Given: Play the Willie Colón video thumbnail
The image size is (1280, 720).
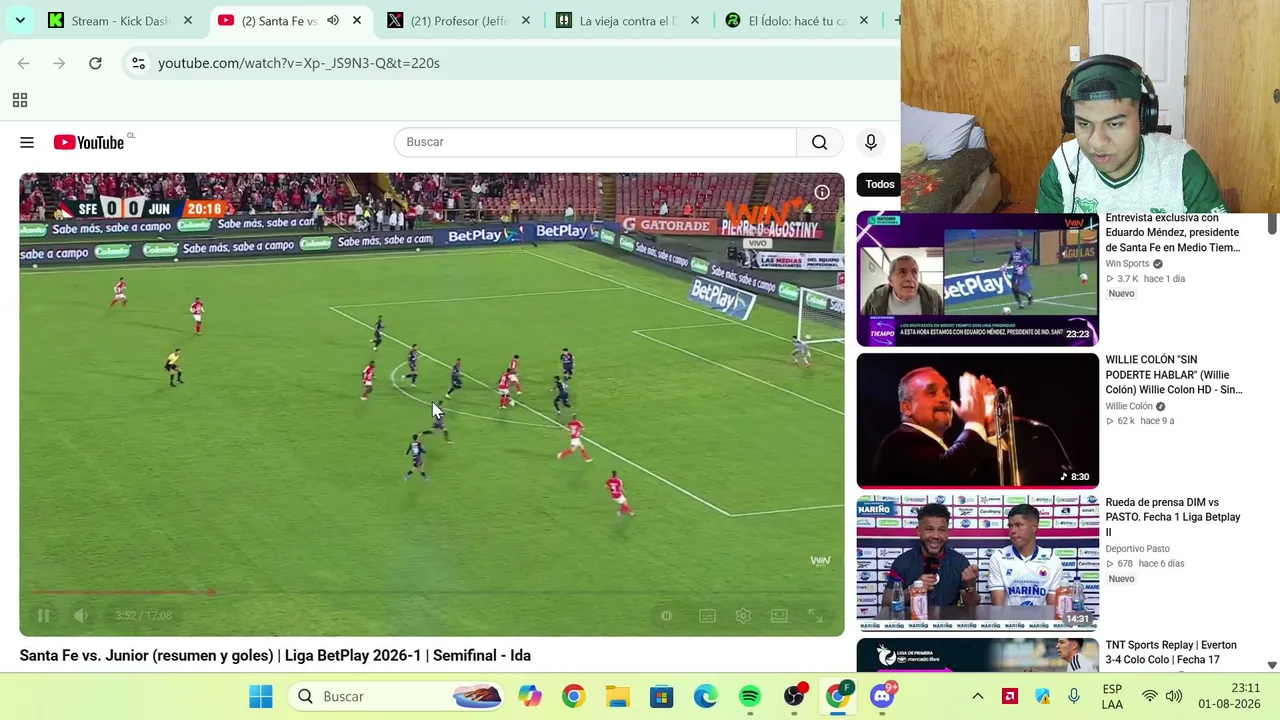Looking at the screenshot, I should click(977, 421).
